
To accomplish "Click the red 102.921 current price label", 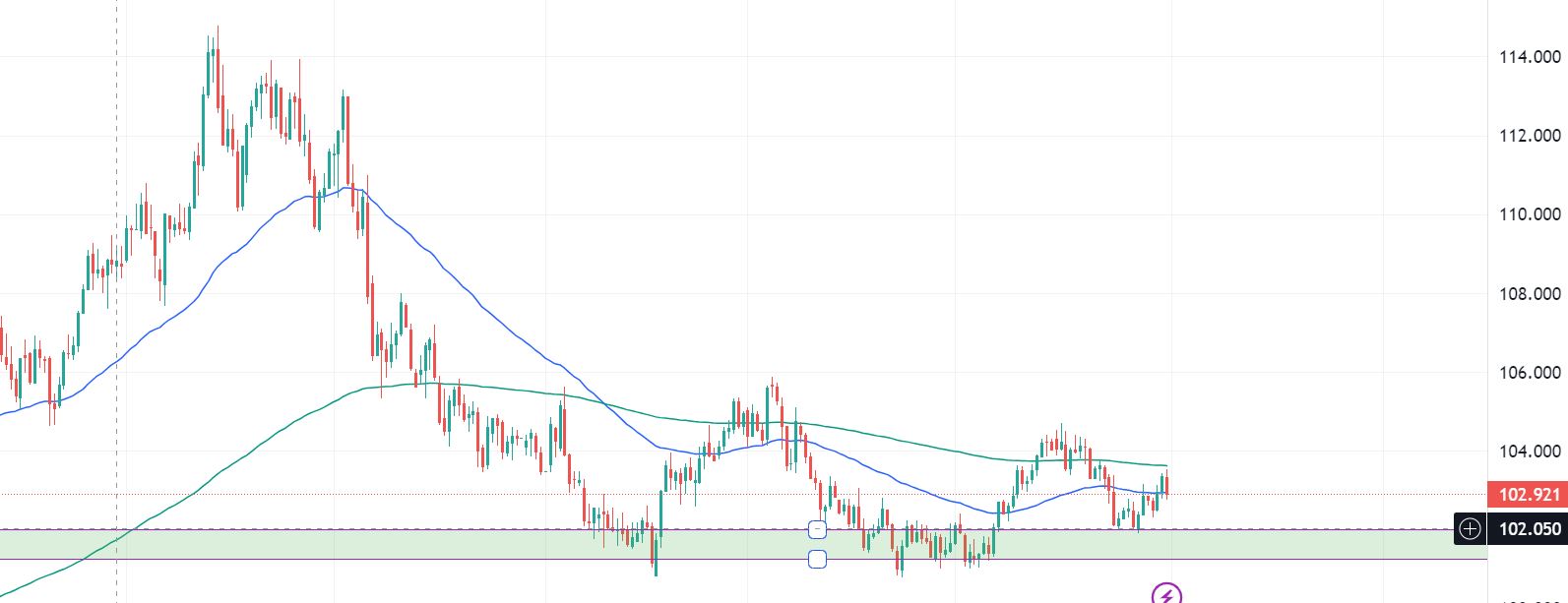I will pos(1525,494).
